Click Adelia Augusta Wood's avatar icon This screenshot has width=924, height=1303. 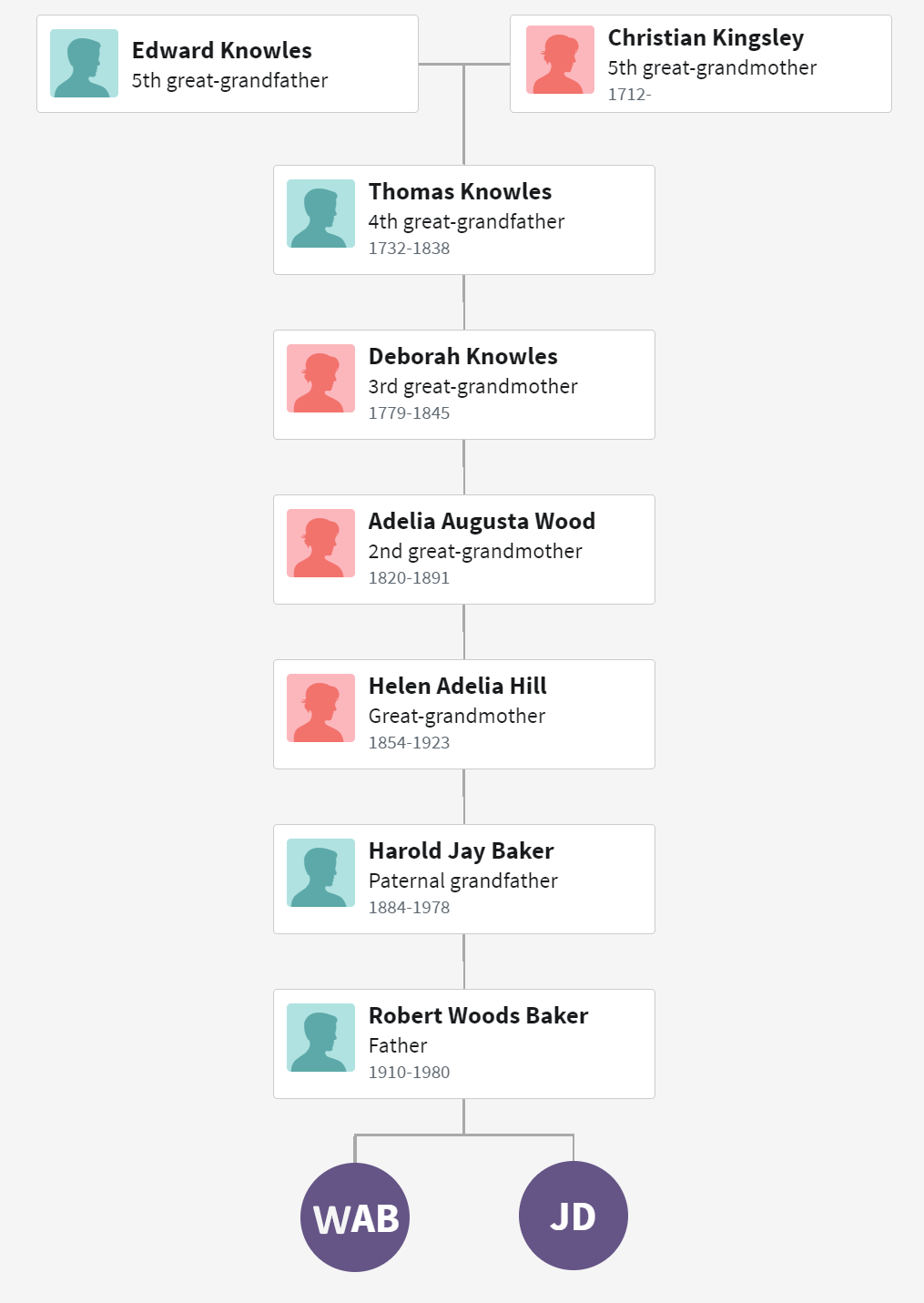click(320, 543)
